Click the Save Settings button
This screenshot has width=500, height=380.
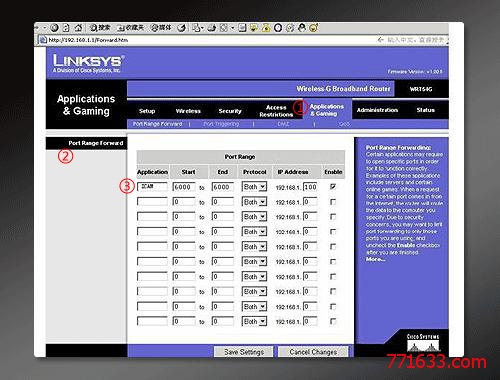tap(244, 352)
